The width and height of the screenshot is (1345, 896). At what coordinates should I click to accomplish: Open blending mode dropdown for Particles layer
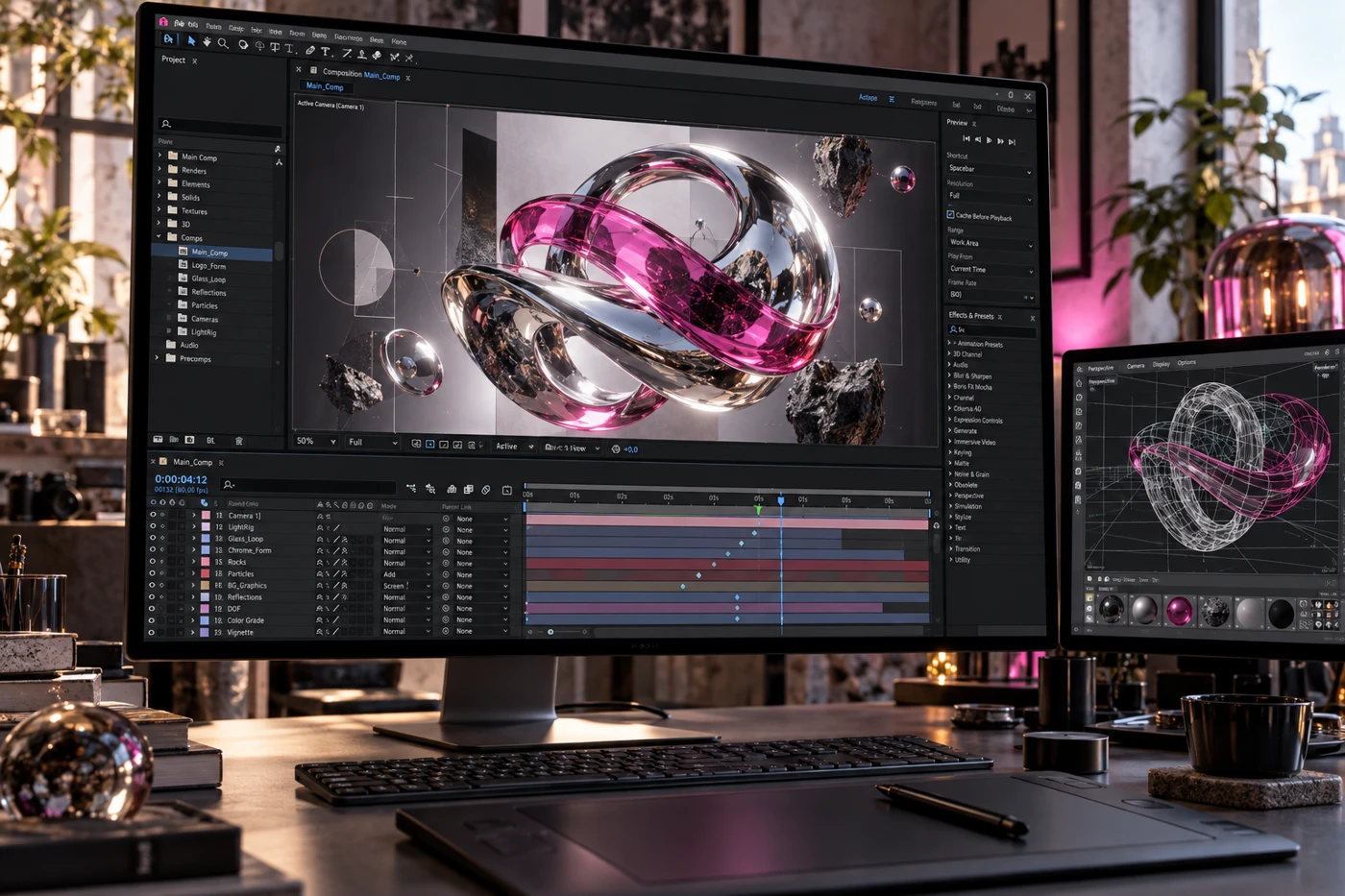tap(406, 574)
